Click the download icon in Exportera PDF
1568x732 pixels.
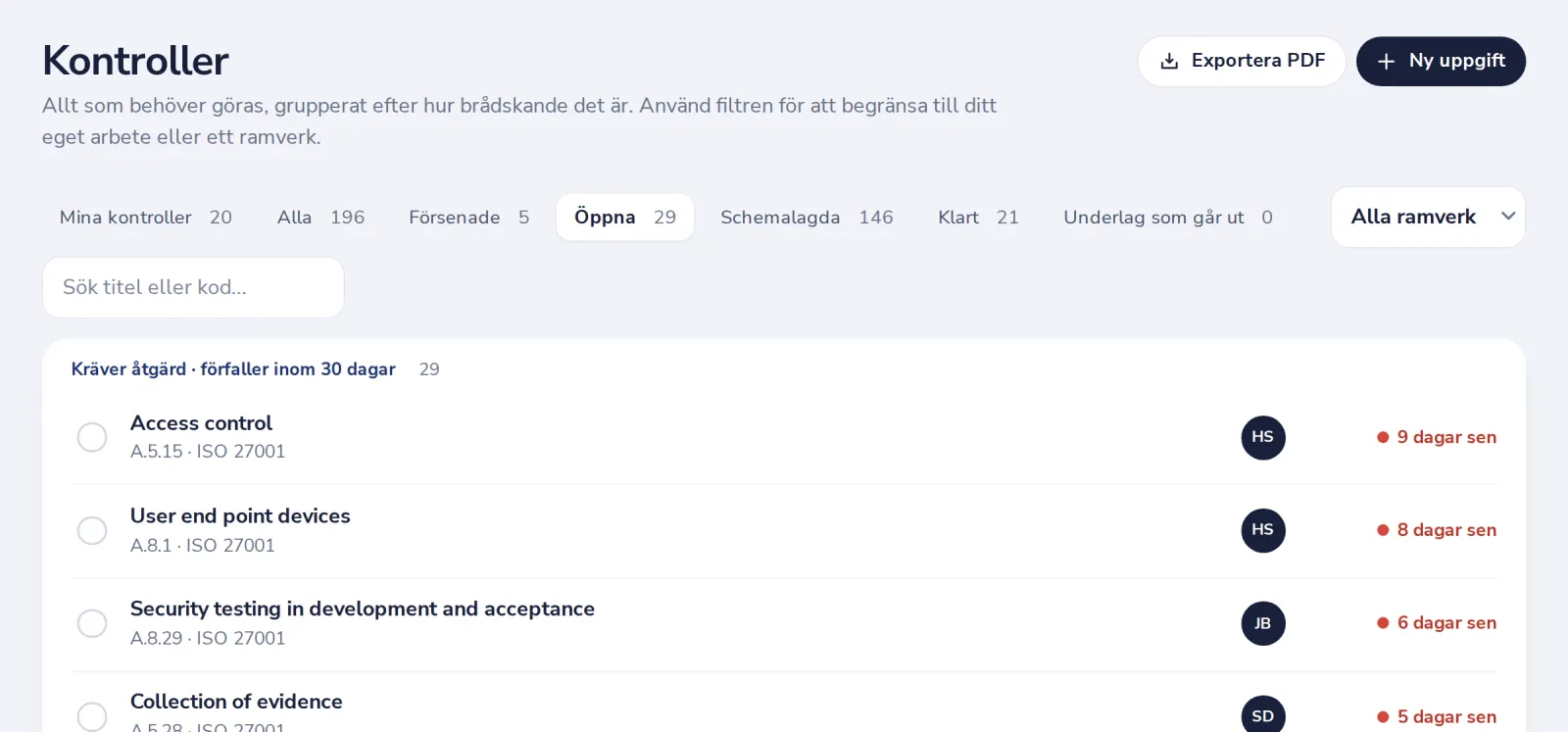click(1169, 62)
